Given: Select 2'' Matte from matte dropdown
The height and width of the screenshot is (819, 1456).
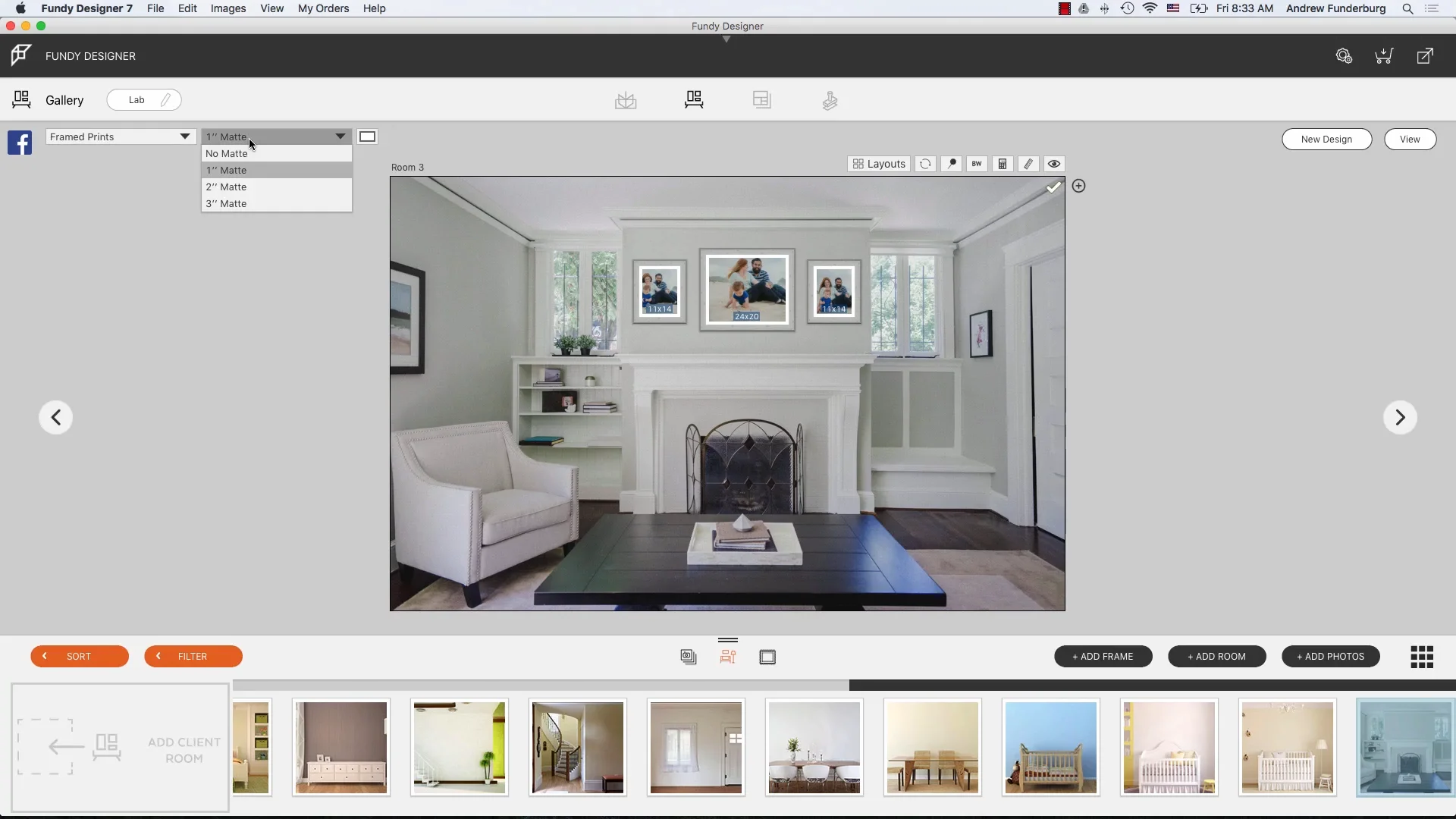Looking at the screenshot, I should [275, 187].
